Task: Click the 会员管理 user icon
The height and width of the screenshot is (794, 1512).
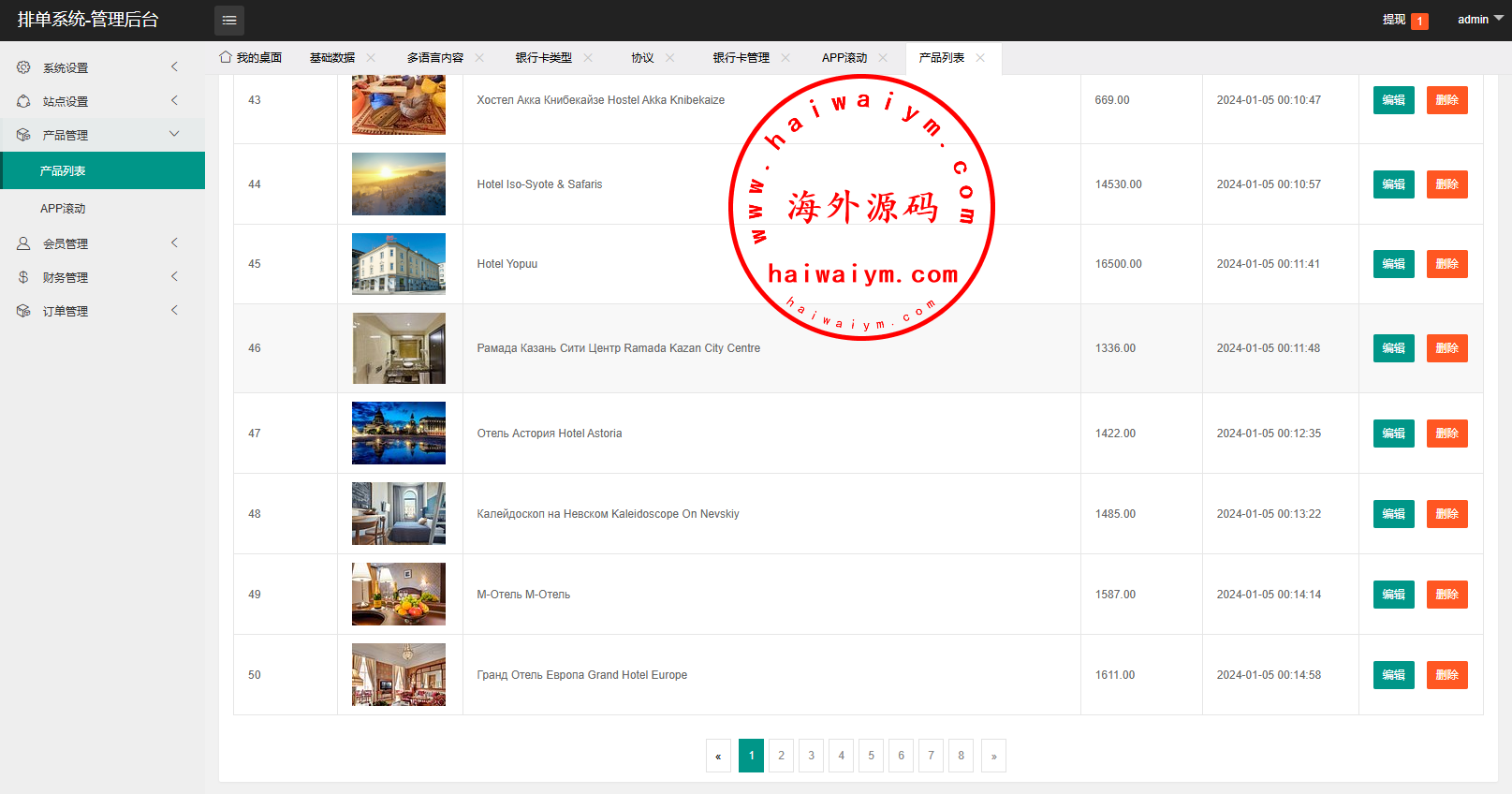Action: coord(23,243)
